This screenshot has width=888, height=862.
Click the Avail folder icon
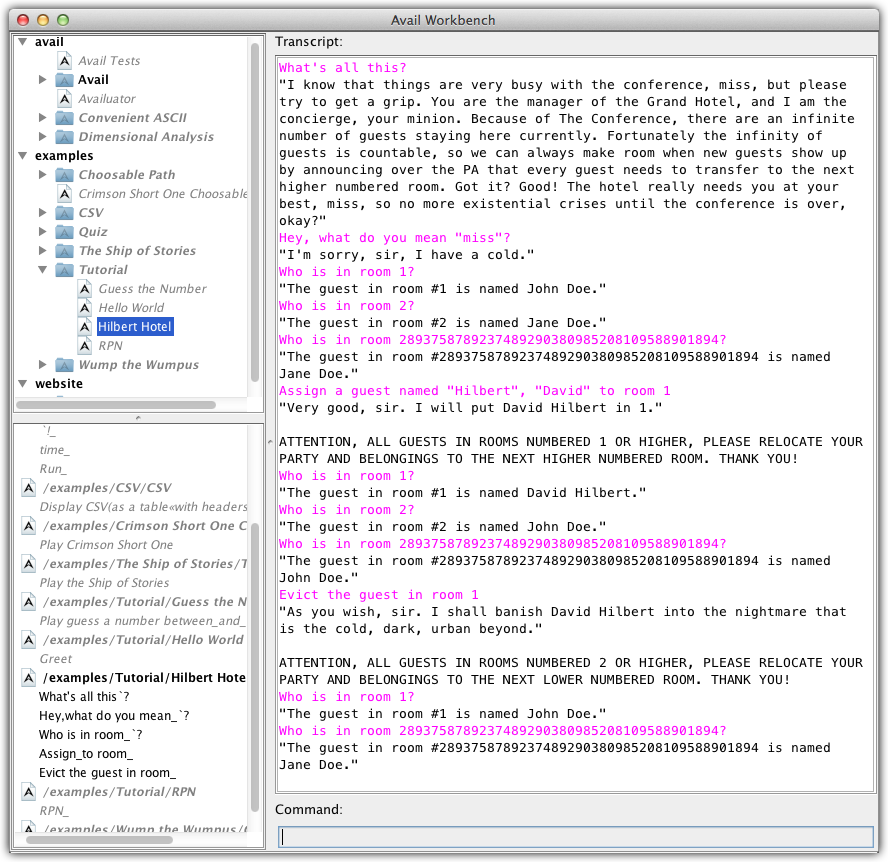point(65,80)
